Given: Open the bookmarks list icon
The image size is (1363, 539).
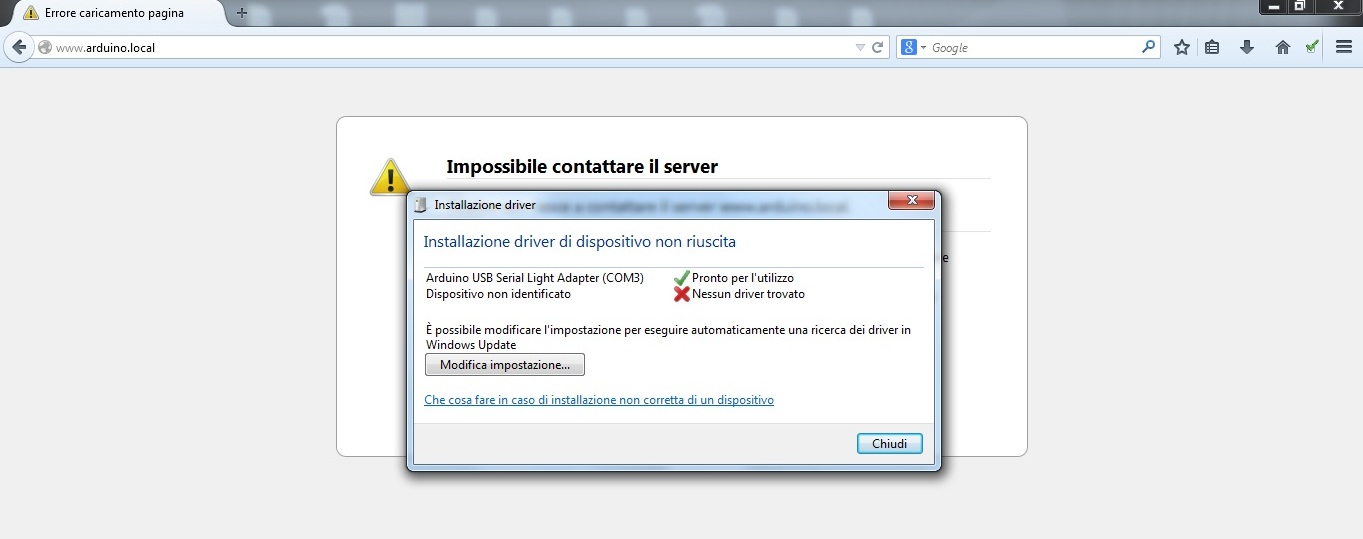Looking at the screenshot, I should pos(1212,47).
